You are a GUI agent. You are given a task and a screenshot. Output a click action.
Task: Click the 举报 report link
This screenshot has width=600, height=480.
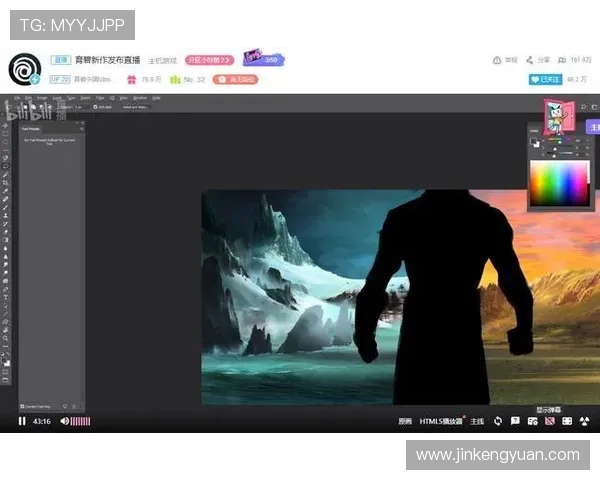[x=510, y=60]
